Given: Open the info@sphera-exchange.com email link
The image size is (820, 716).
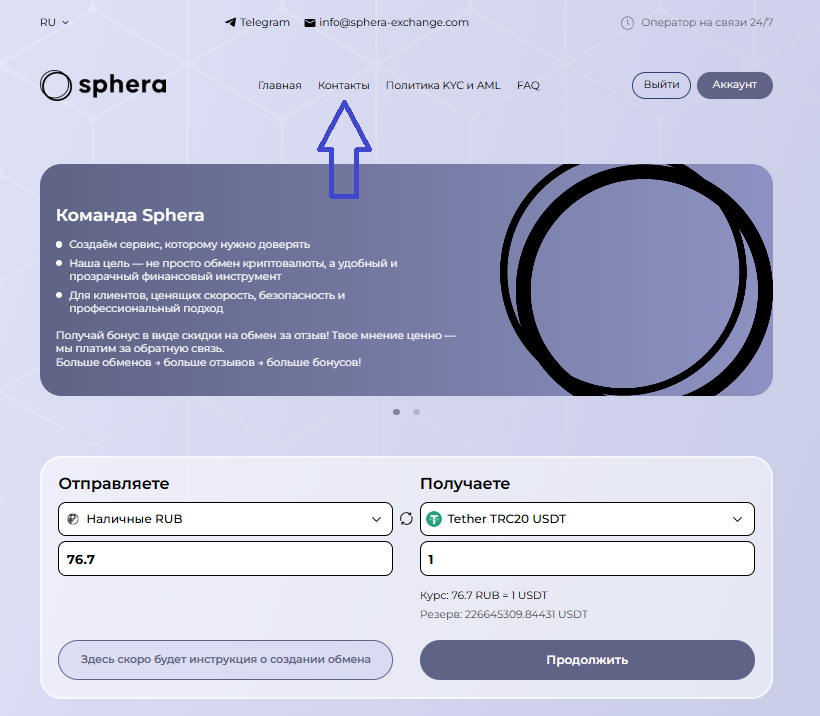Looking at the screenshot, I should tap(394, 22).
